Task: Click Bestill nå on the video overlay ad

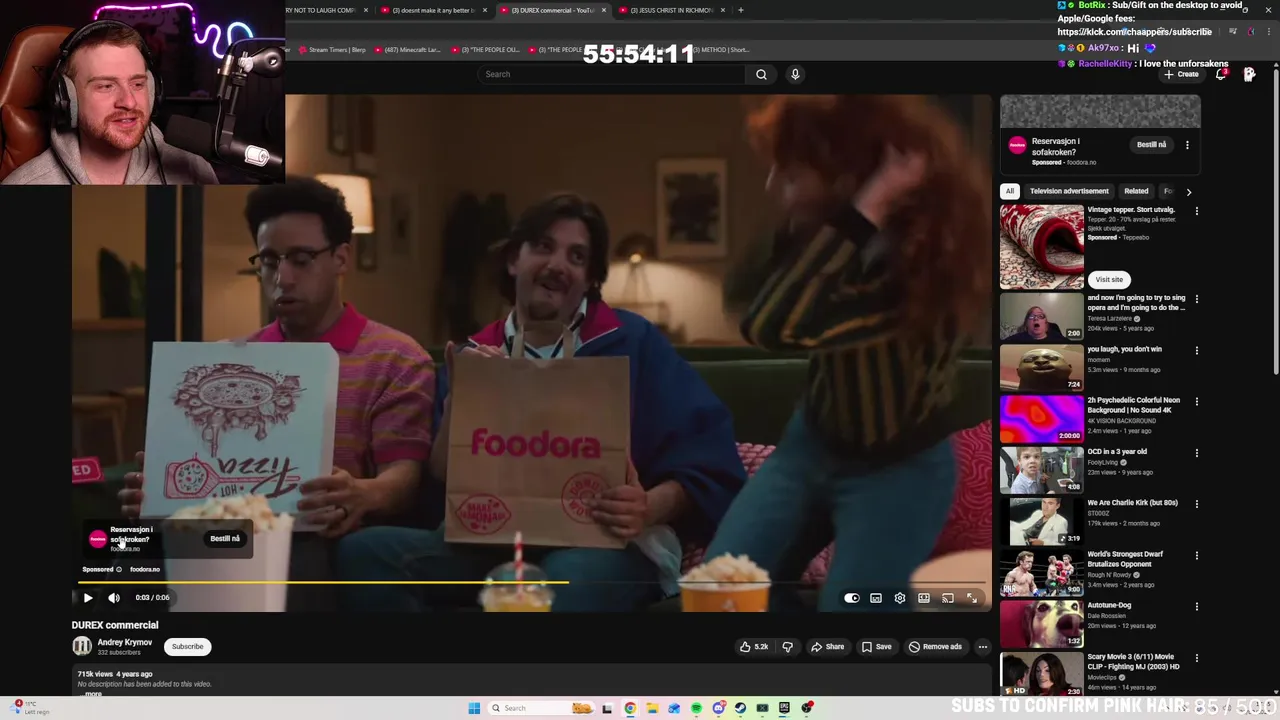Action: [225, 539]
